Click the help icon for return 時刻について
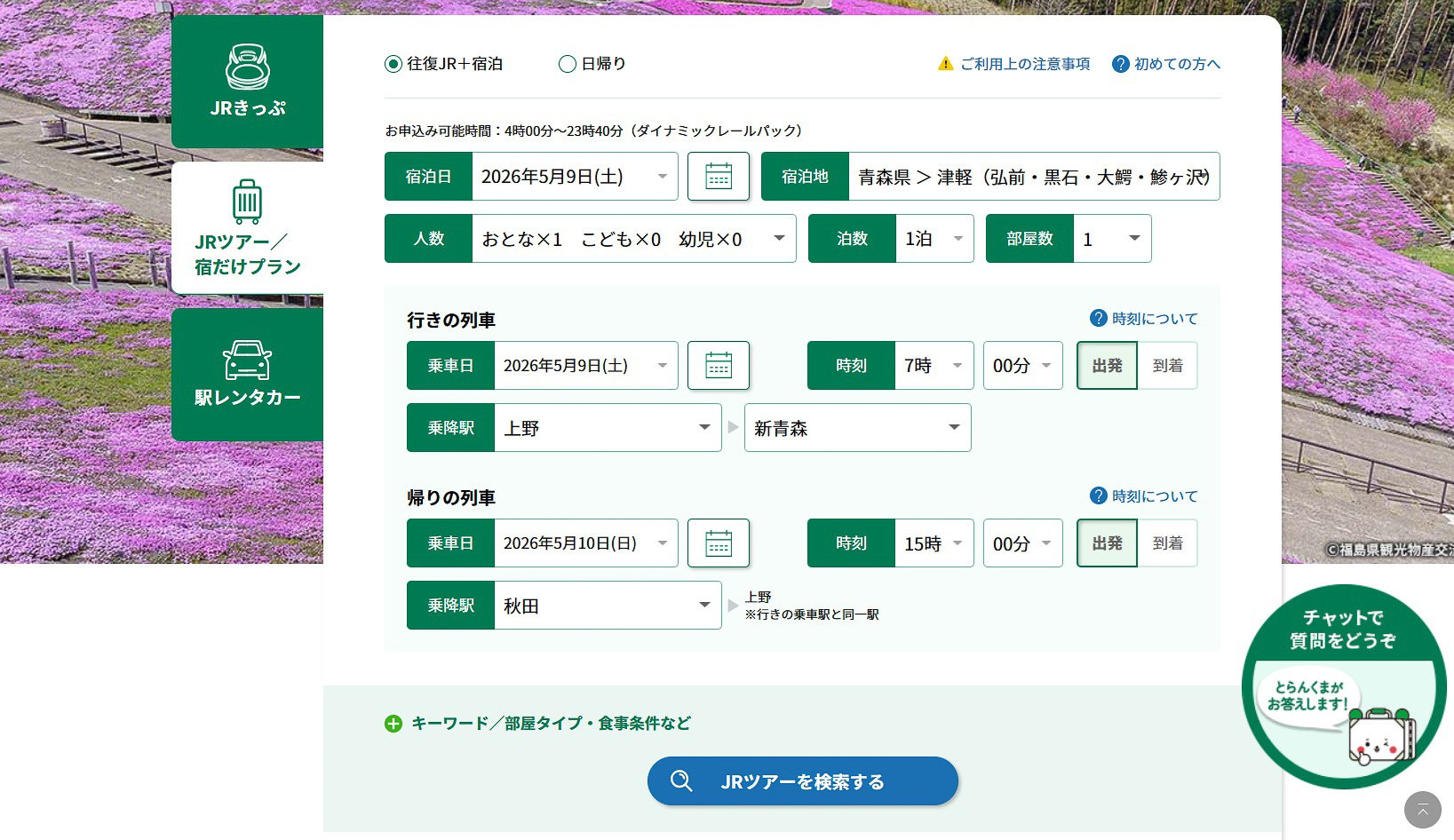This screenshot has height=840, width=1454. 1099,496
